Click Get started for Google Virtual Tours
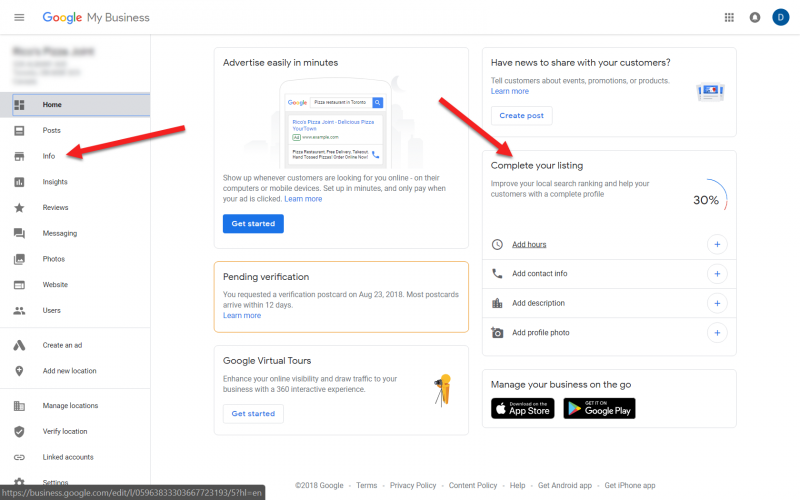Image resolution: width=800 pixels, height=500 pixels. 253,414
